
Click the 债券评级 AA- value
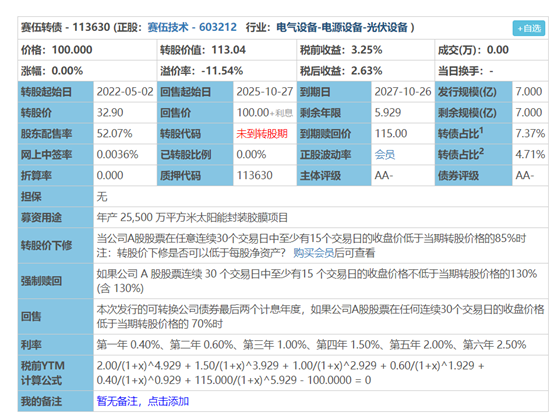click(525, 175)
